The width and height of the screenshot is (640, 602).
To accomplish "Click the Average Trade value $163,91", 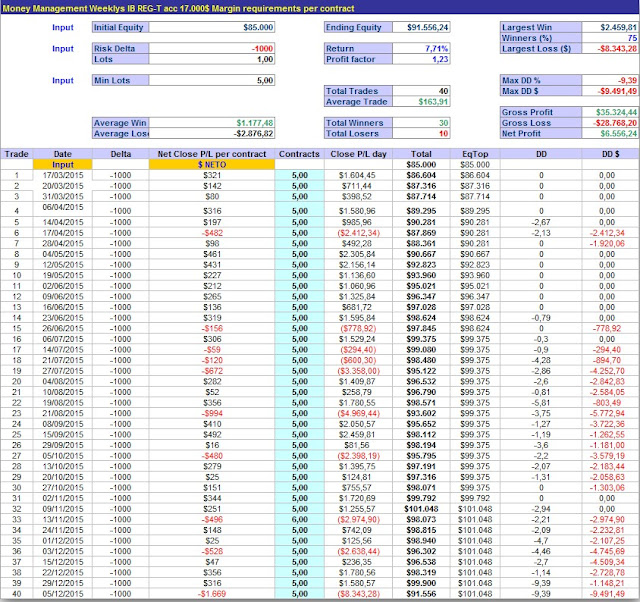I will pyautogui.click(x=421, y=102).
